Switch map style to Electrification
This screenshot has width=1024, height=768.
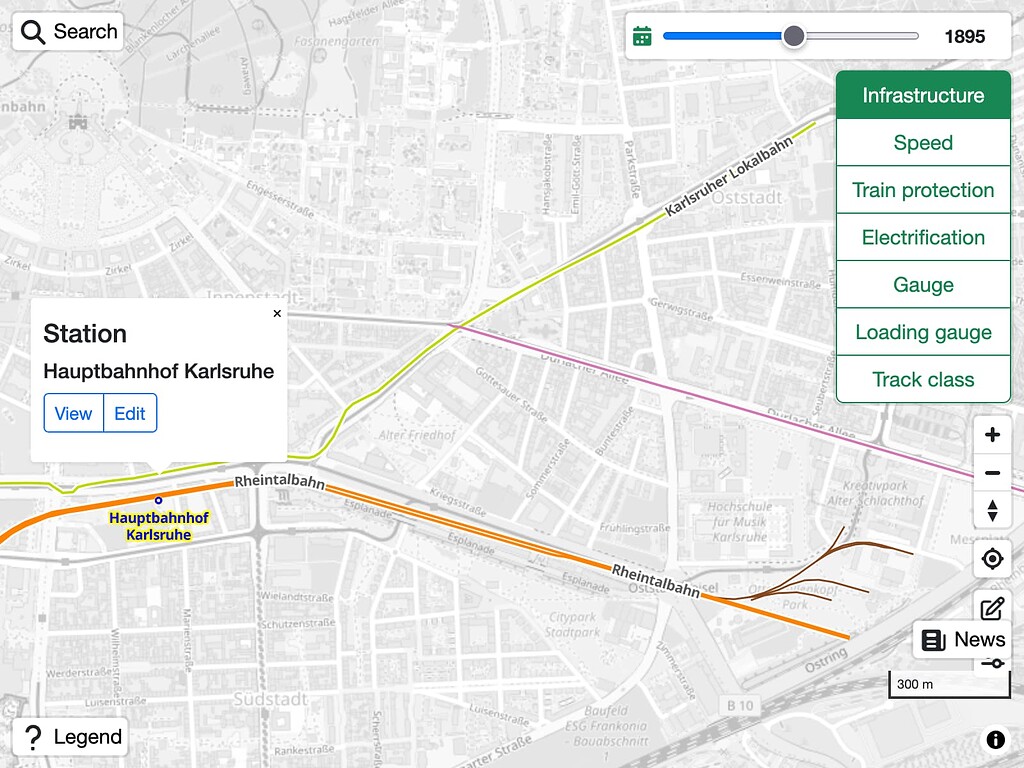pos(922,237)
